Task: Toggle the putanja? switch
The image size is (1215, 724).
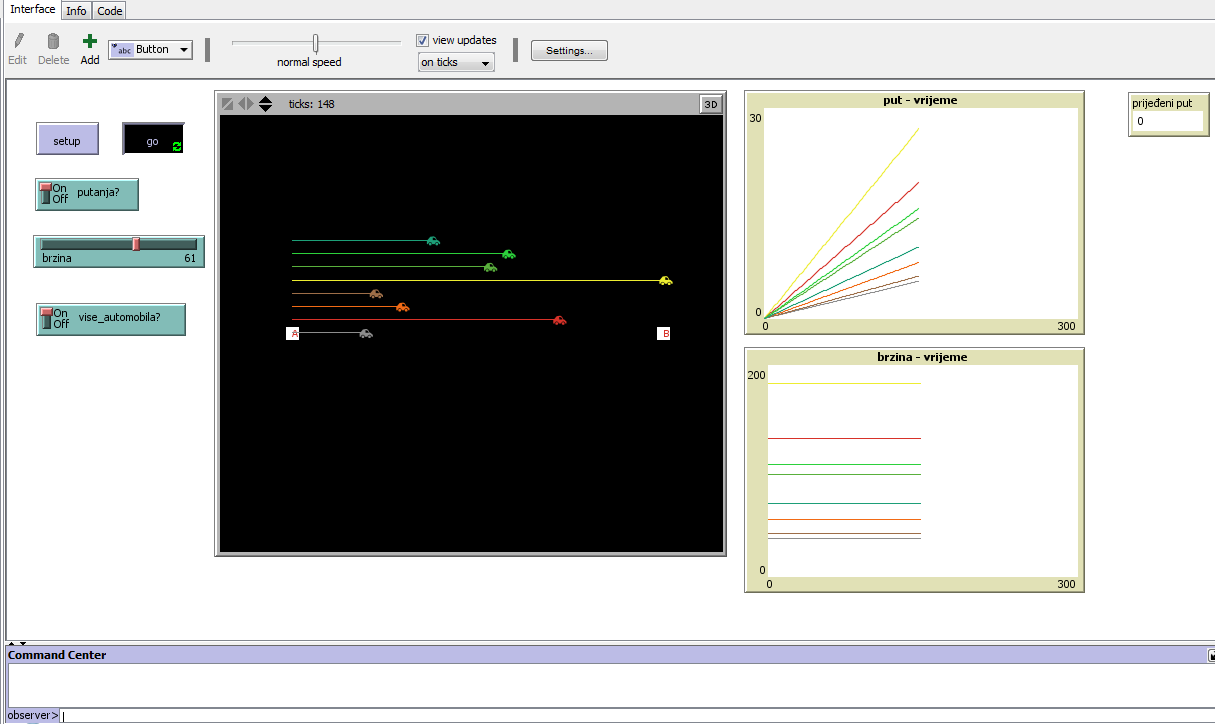Action: point(45,194)
